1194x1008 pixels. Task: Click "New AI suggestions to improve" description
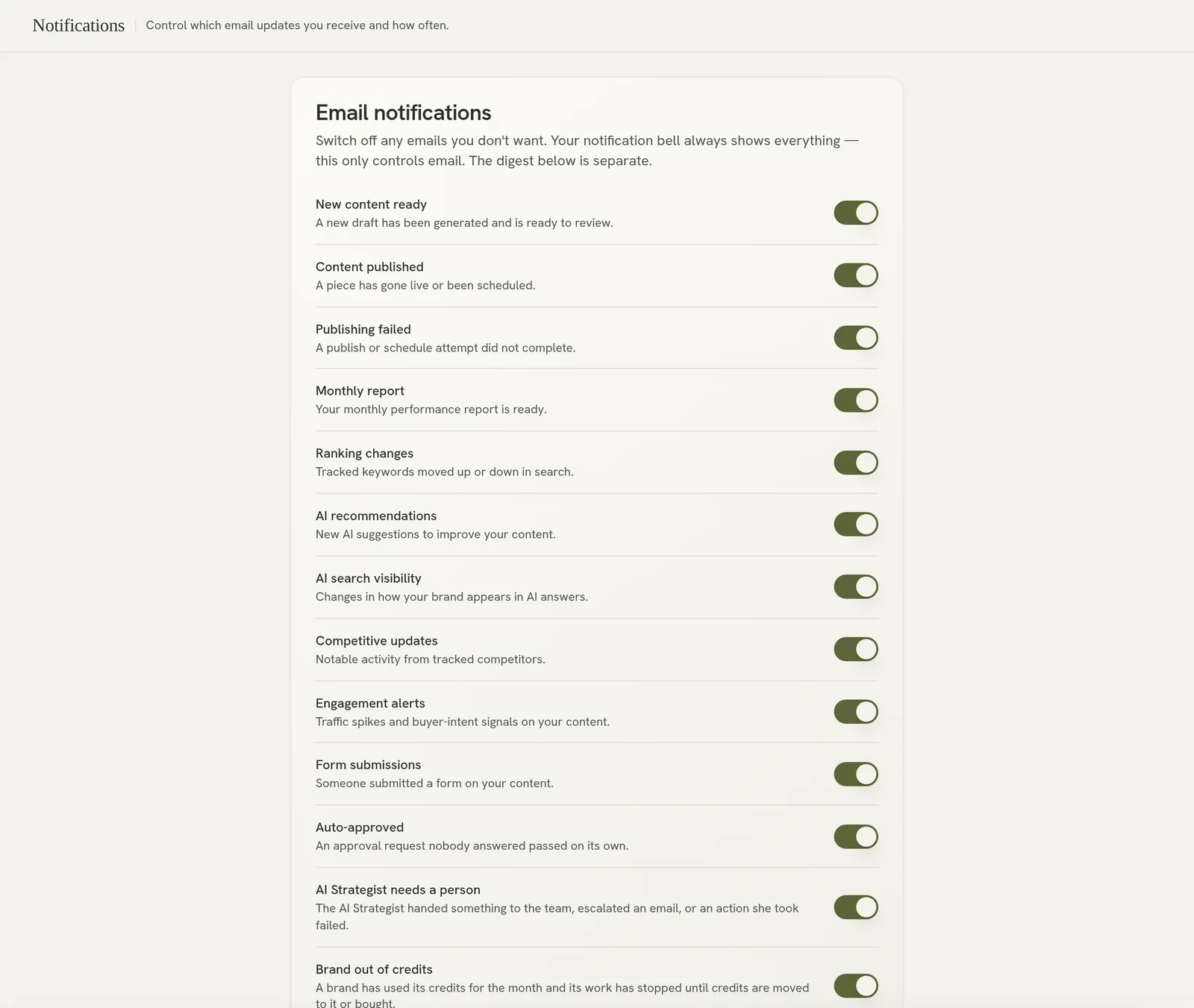pyautogui.click(x=436, y=535)
